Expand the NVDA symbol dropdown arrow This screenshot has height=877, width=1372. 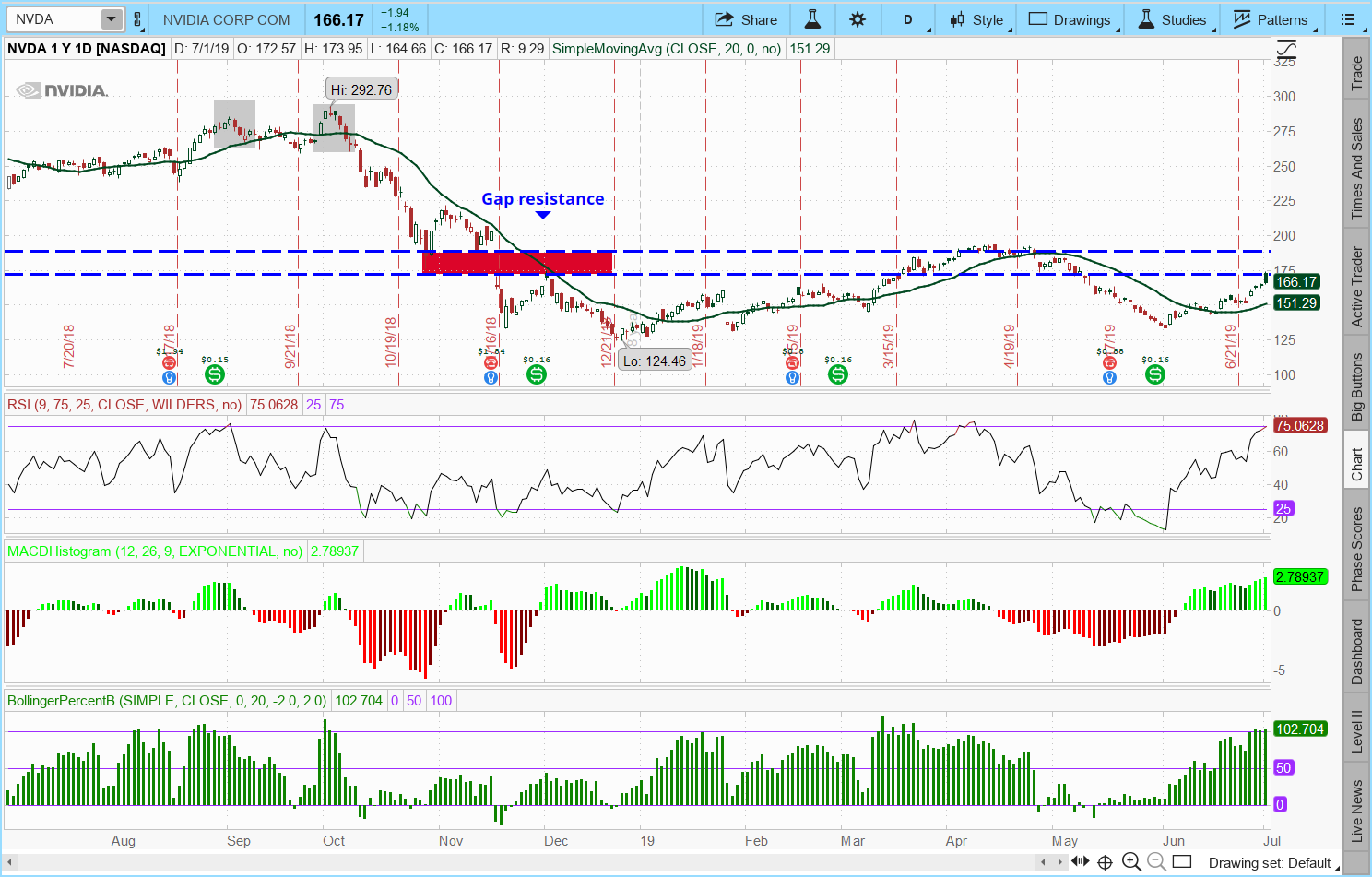tap(112, 19)
